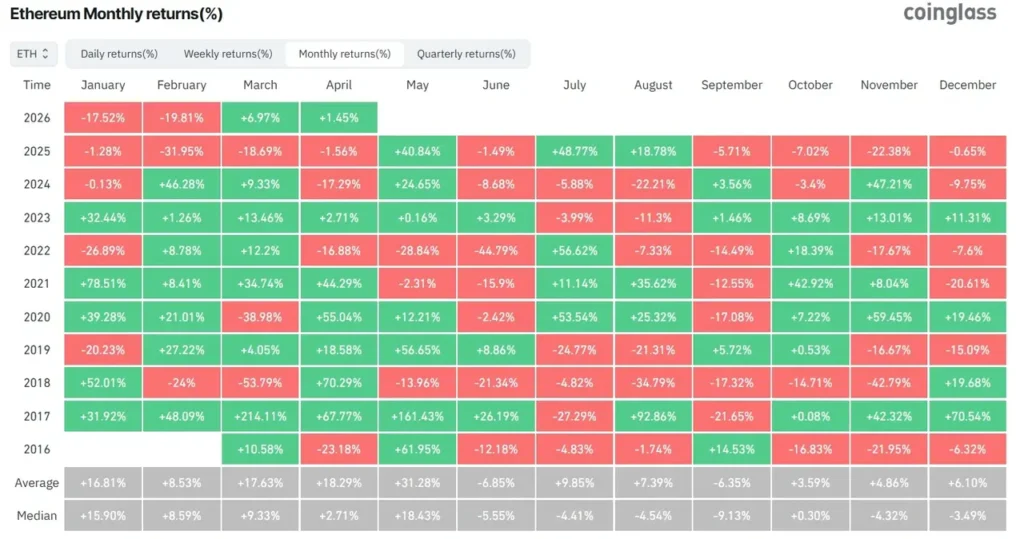Select the Monthly returns(%) tab

pos(345,54)
